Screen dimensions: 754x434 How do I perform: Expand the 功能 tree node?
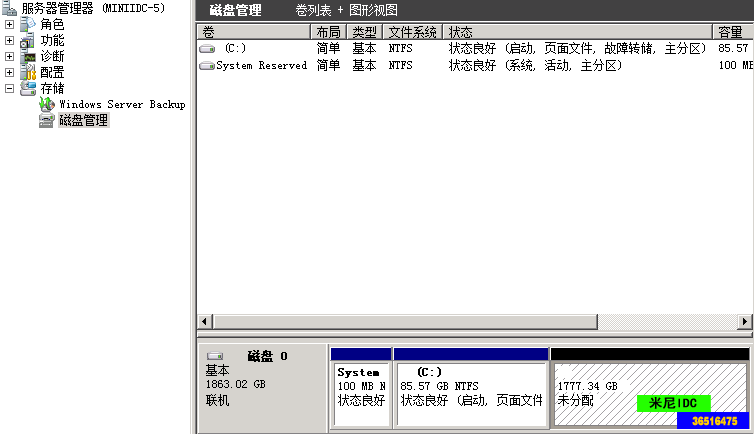(9, 40)
